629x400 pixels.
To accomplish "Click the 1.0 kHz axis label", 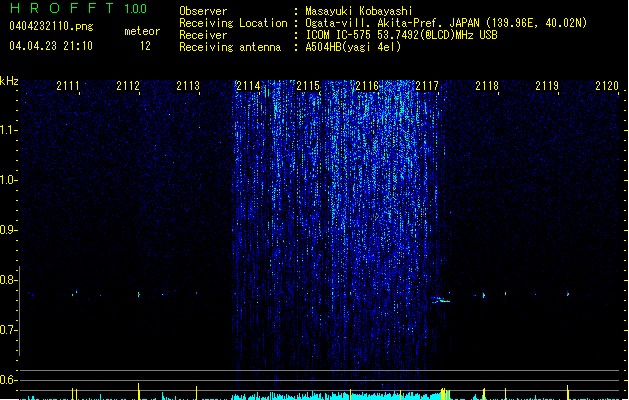I will (8, 180).
